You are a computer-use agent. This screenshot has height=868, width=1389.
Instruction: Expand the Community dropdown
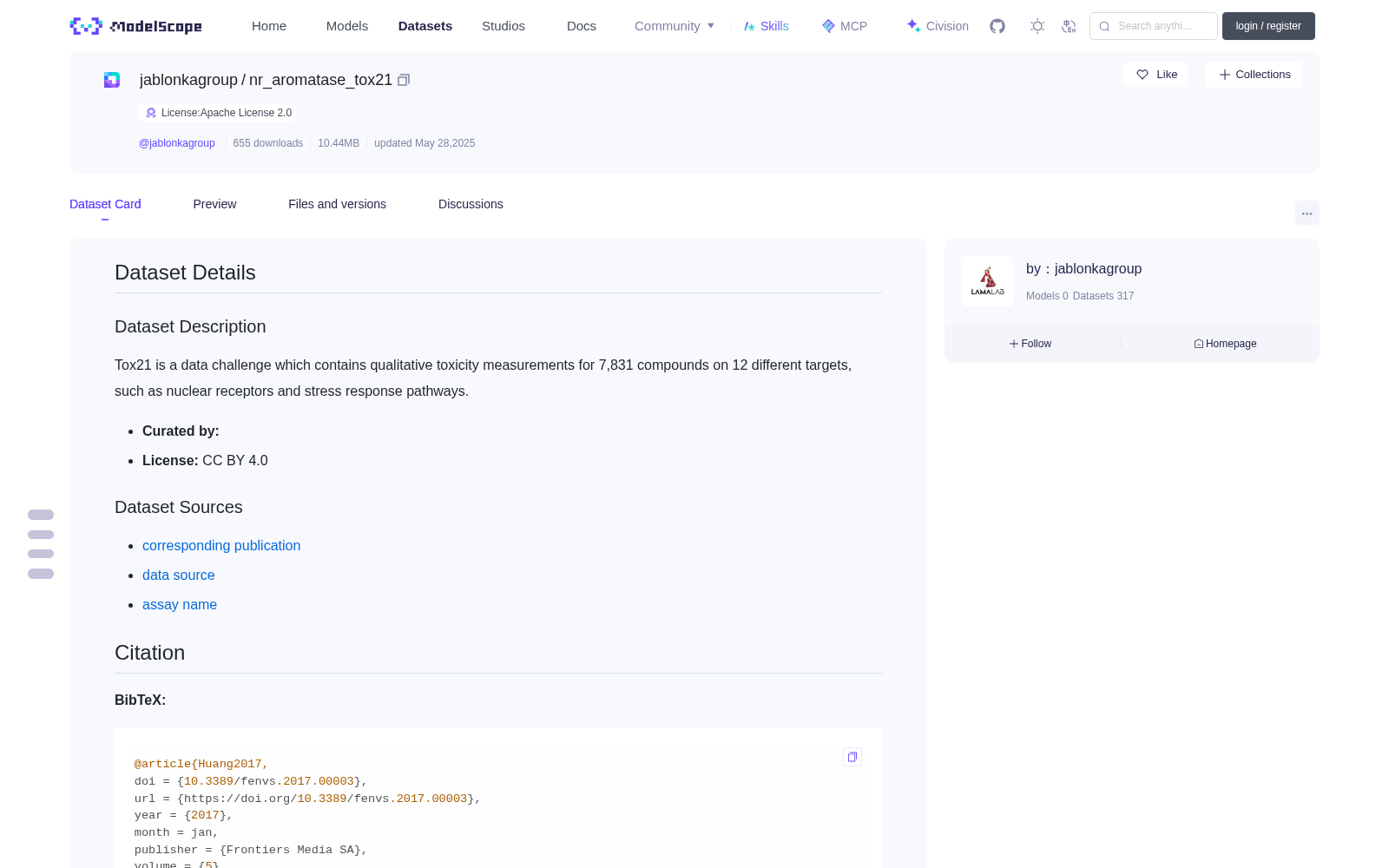675,26
